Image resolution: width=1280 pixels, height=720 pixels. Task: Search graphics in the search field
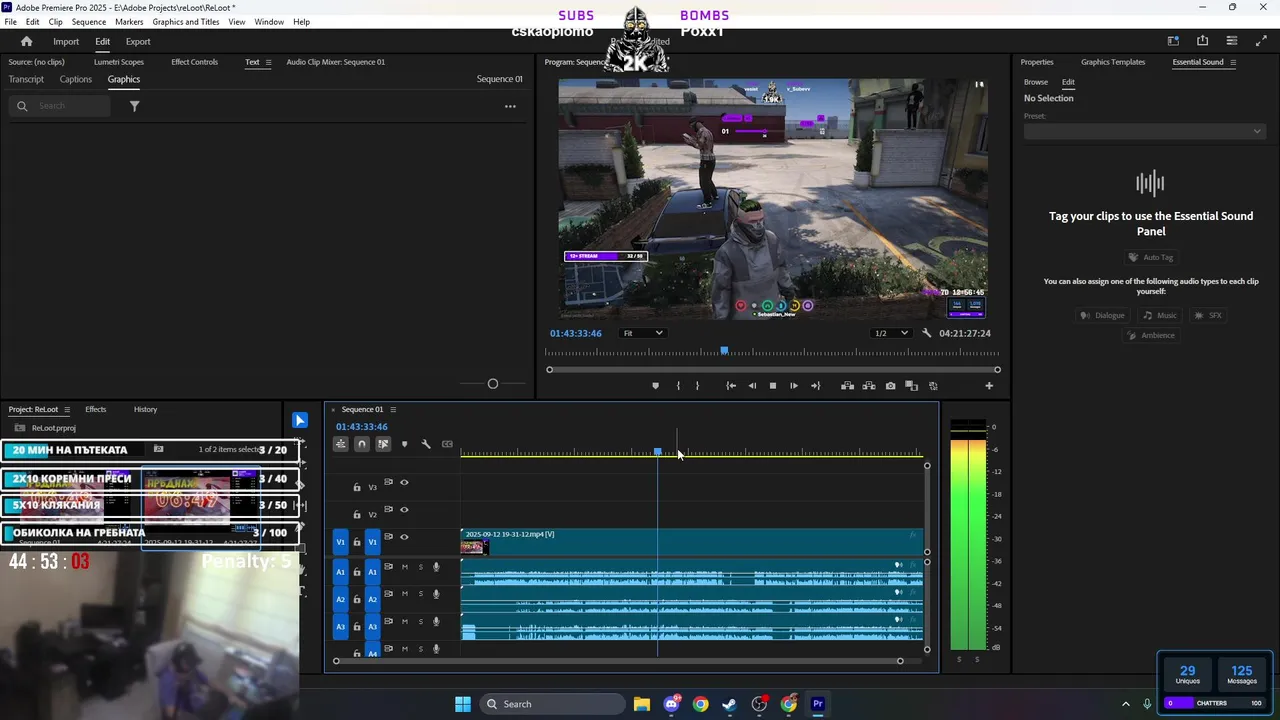coord(60,106)
